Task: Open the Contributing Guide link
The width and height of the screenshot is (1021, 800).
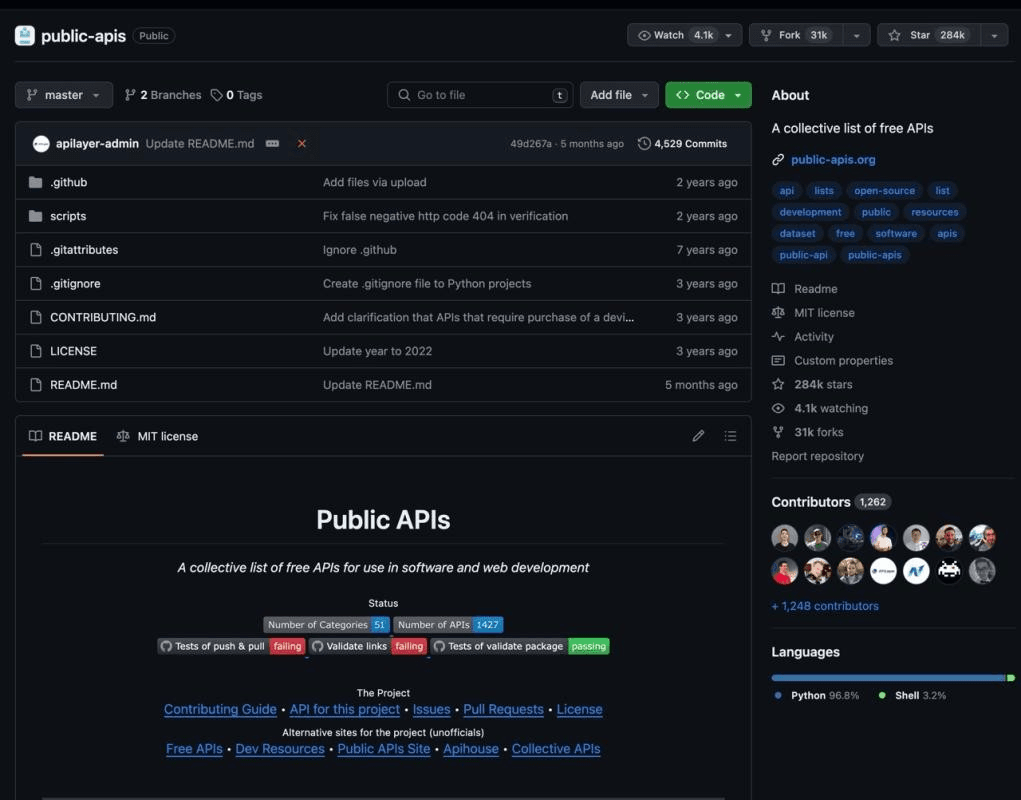Action: [x=220, y=709]
